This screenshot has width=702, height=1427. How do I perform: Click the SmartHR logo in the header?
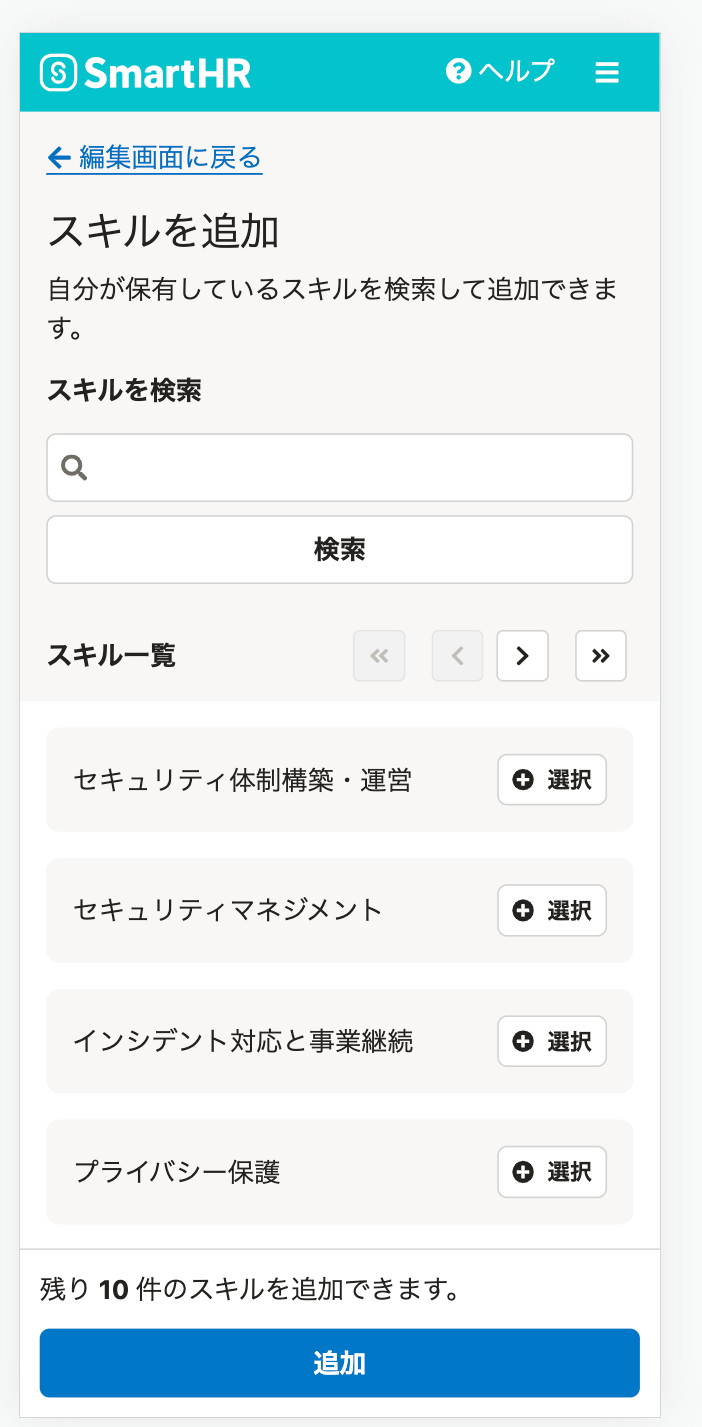click(146, 71)
